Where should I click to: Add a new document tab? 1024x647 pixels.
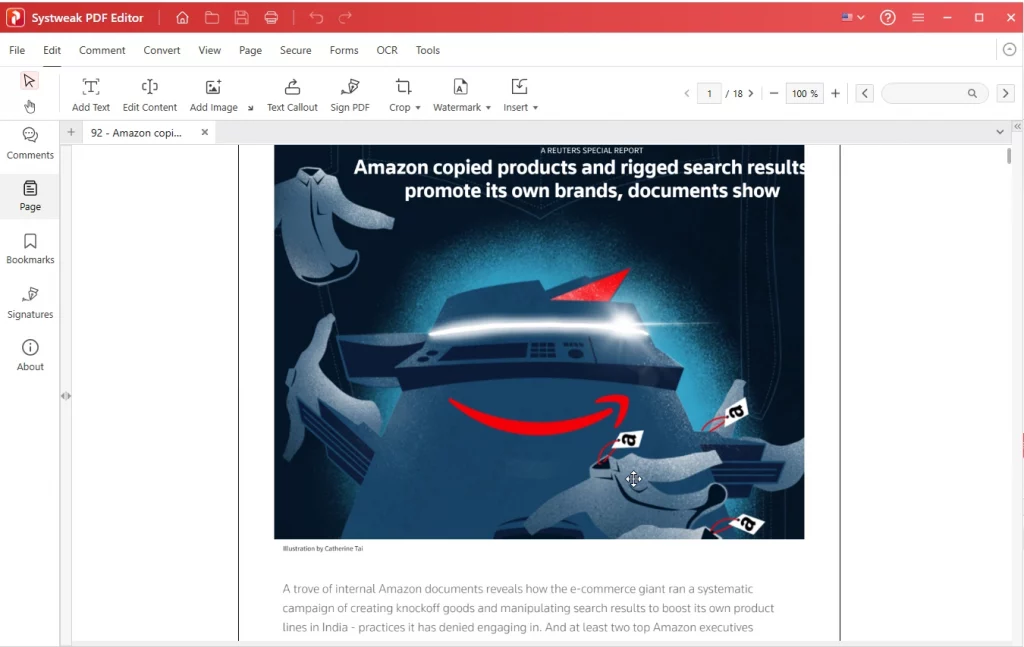click(71, 132)
